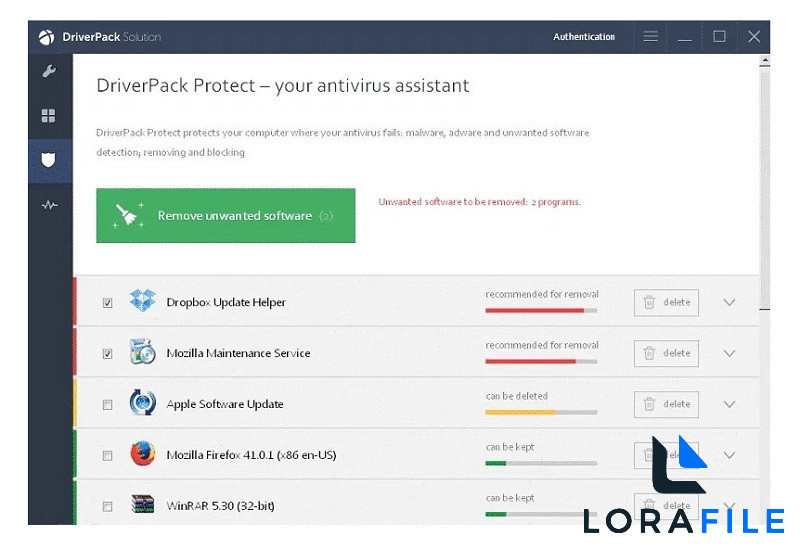Select the 'Mozilla Maintenance Service' name

238,353
